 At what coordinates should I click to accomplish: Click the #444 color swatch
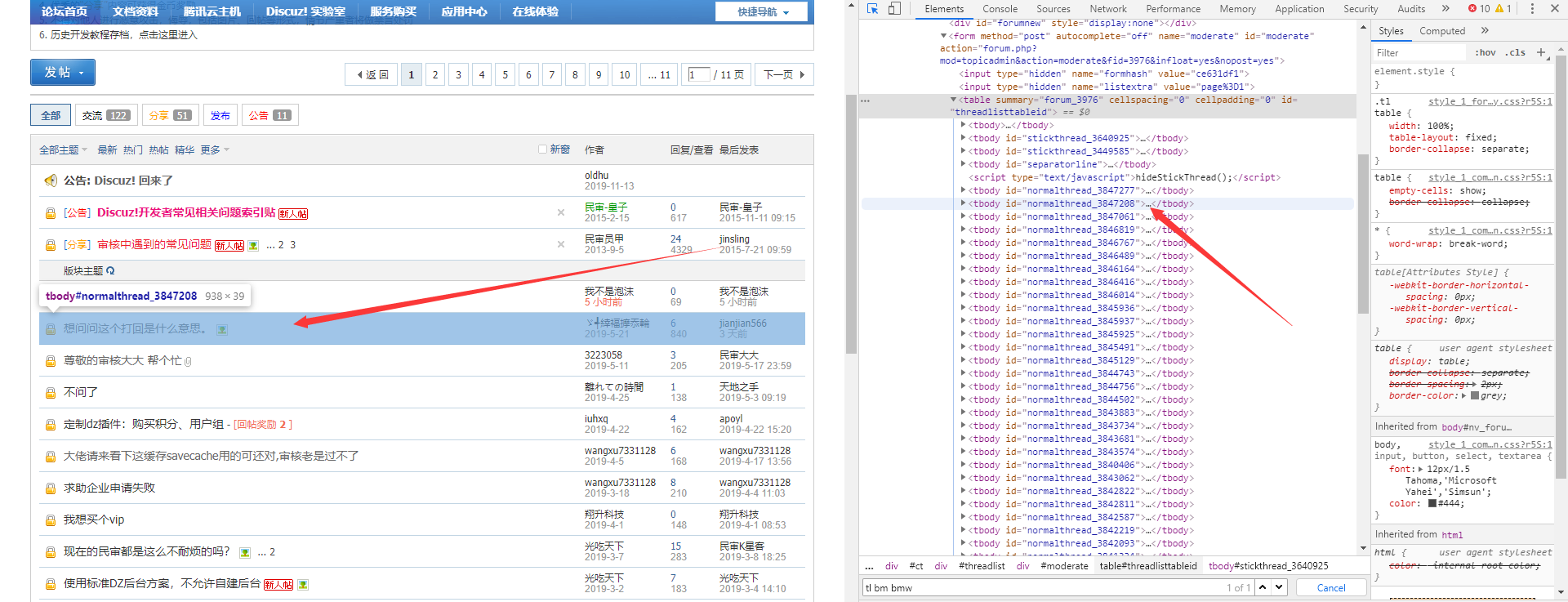click(1432, 503)
